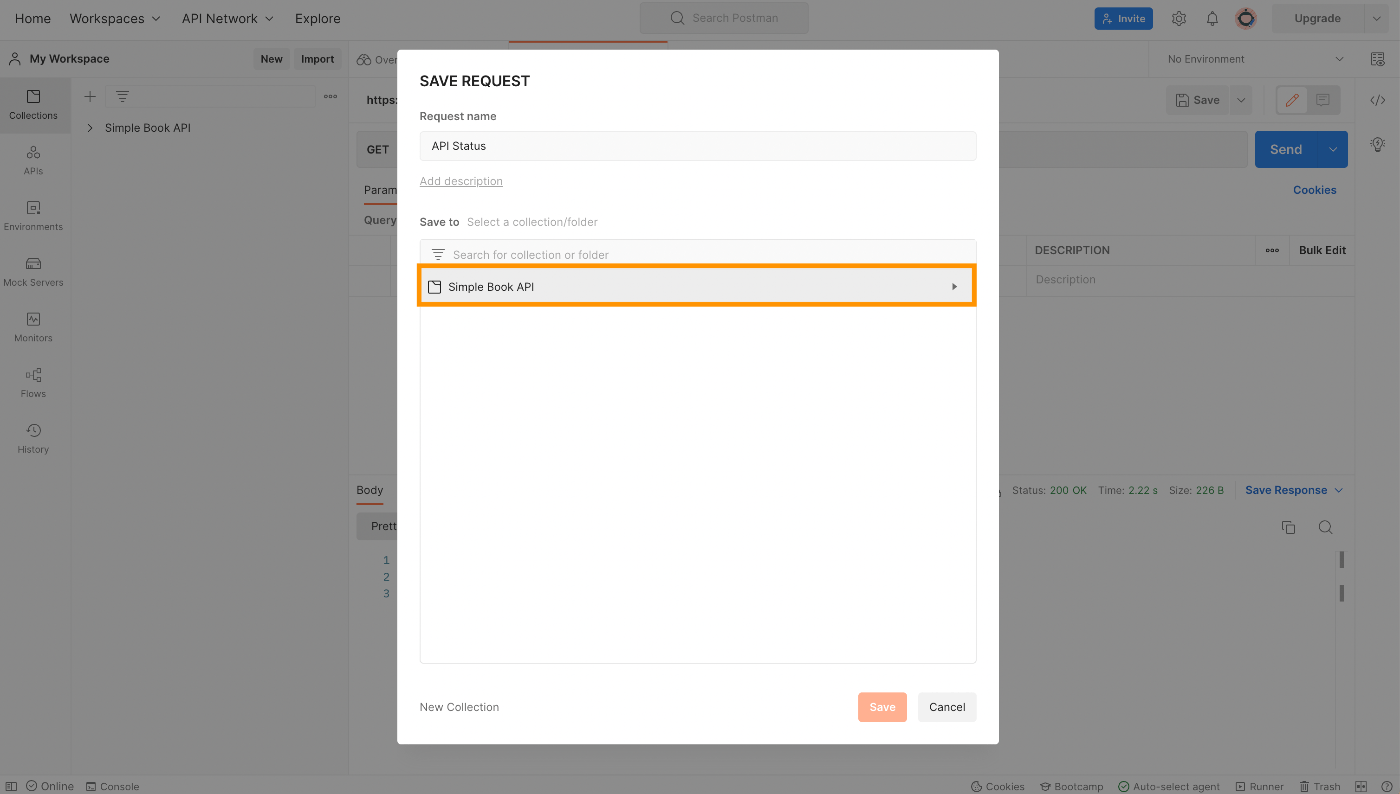Screen dimensions: 1400x794
Task: Click the plus icon to create collection
Action: 90,96
